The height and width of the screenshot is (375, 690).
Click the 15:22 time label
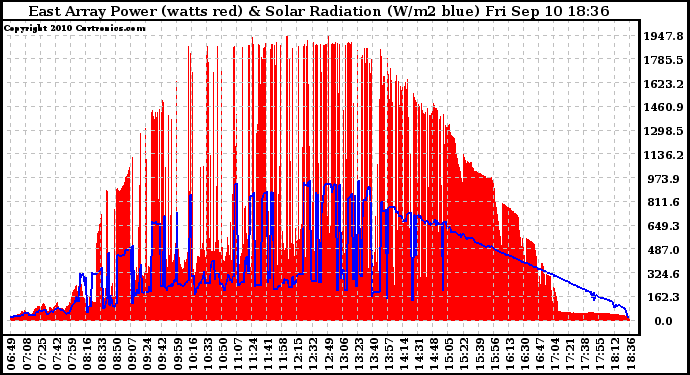pos(463,354)
